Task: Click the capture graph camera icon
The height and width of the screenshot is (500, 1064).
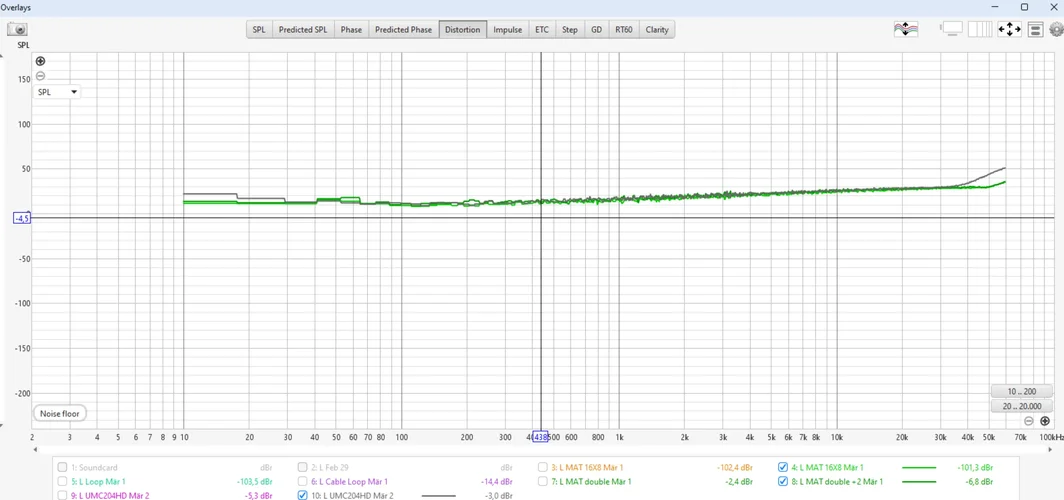Action: [17, 30]
